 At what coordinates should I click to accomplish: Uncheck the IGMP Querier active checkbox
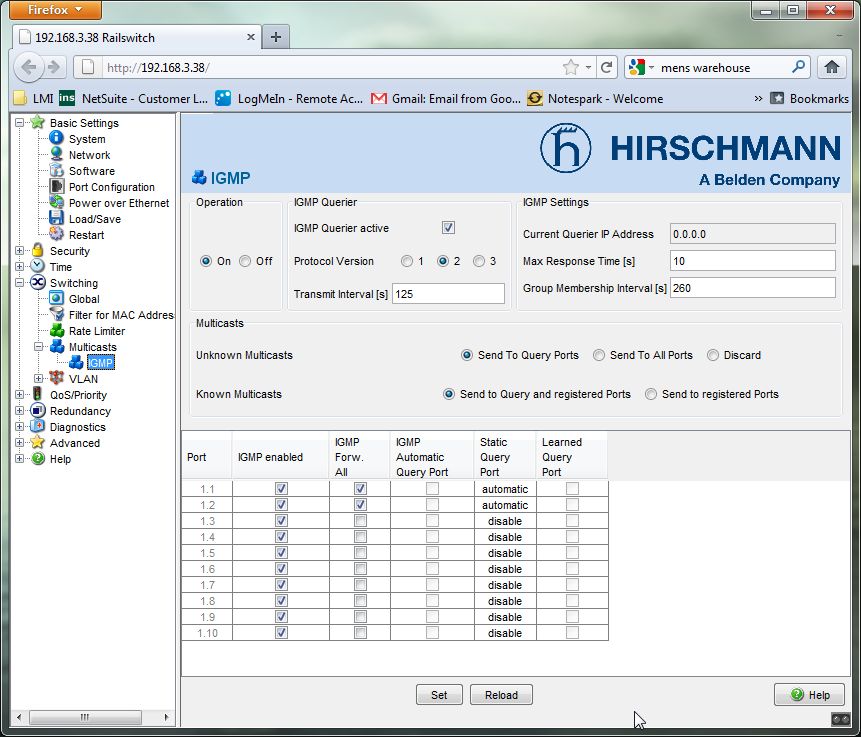coord(448,227)
